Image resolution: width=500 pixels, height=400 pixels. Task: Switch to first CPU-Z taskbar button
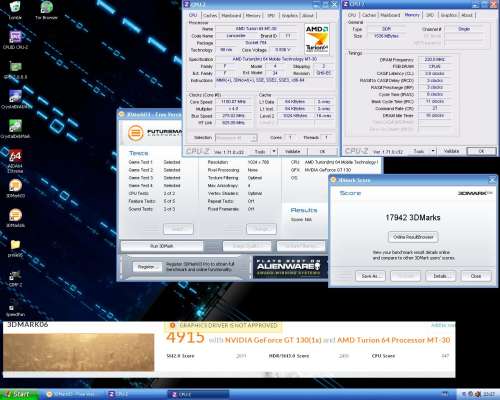click(x=135, y=394)
